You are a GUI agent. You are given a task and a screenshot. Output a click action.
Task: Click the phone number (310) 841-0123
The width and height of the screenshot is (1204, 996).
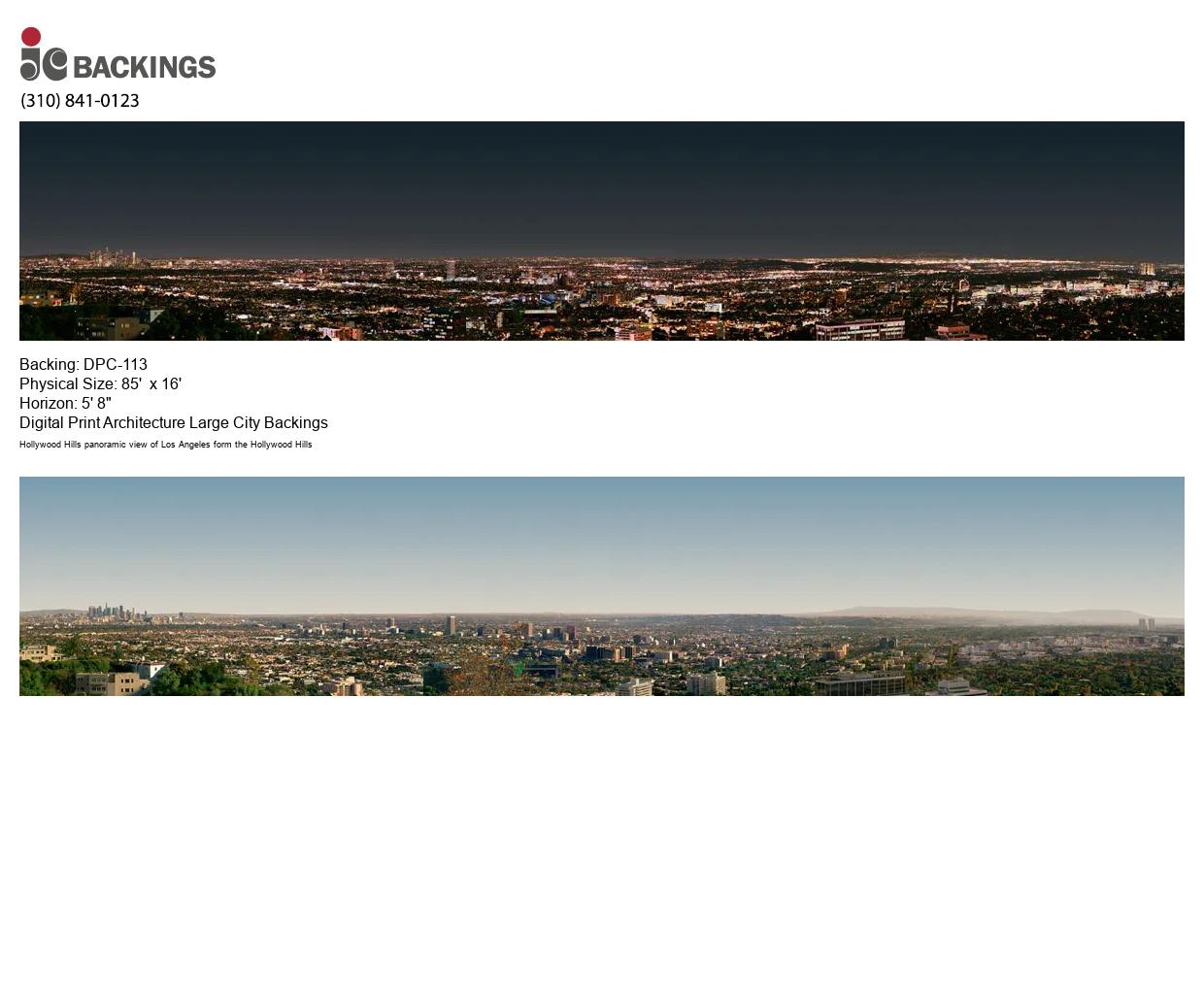[x=80, y=101]
